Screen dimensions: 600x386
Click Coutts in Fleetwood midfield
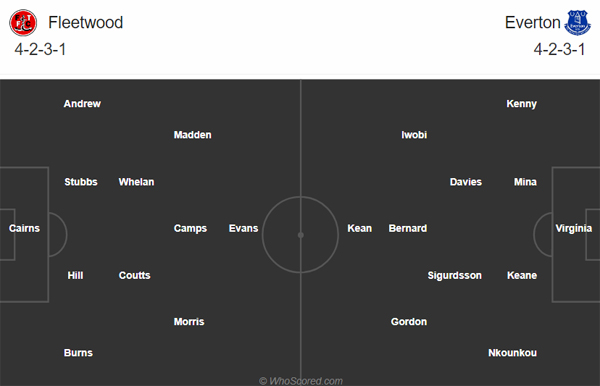click(x=134, y=275)
